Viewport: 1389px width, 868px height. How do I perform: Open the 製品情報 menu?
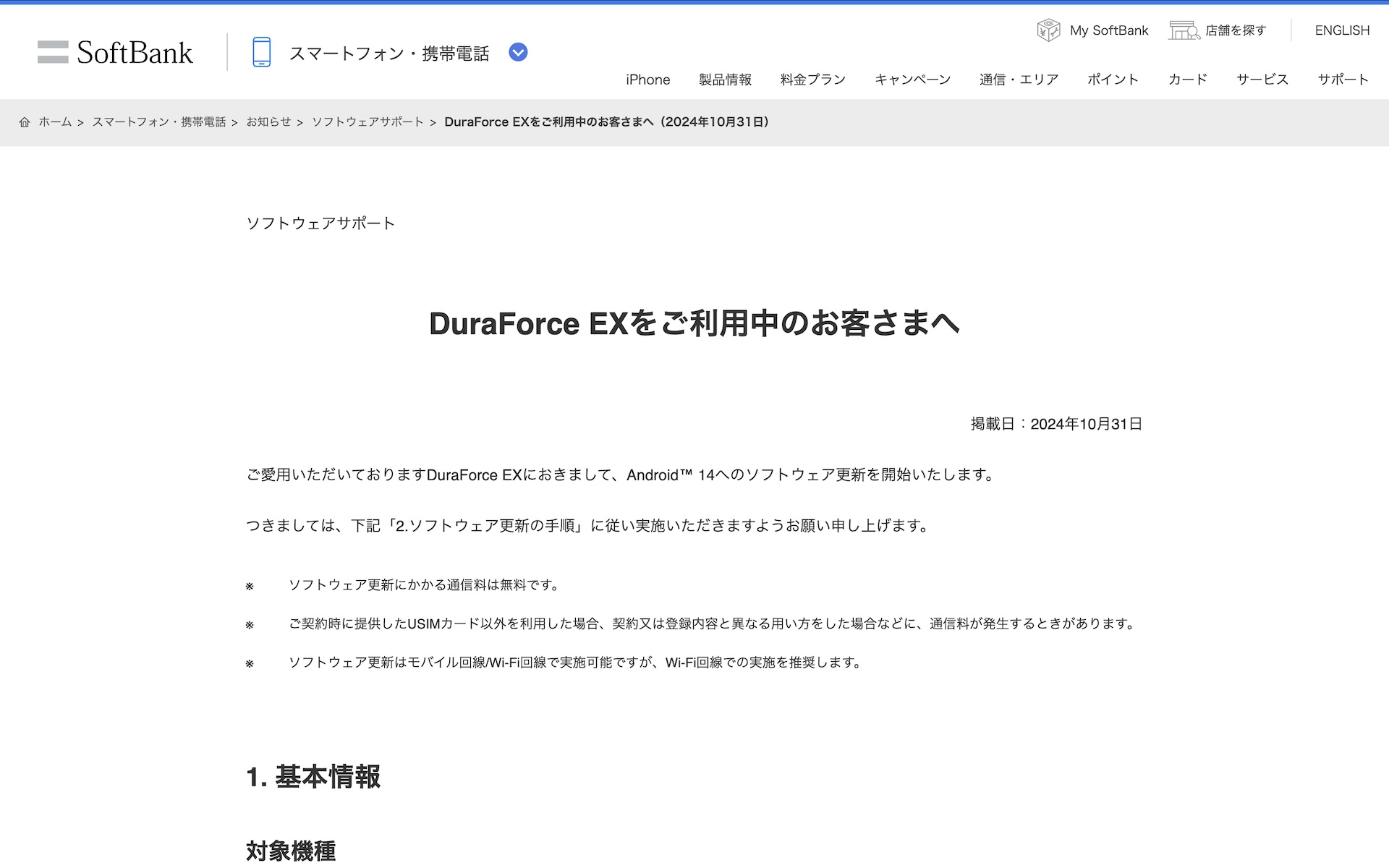coord(725,80)
